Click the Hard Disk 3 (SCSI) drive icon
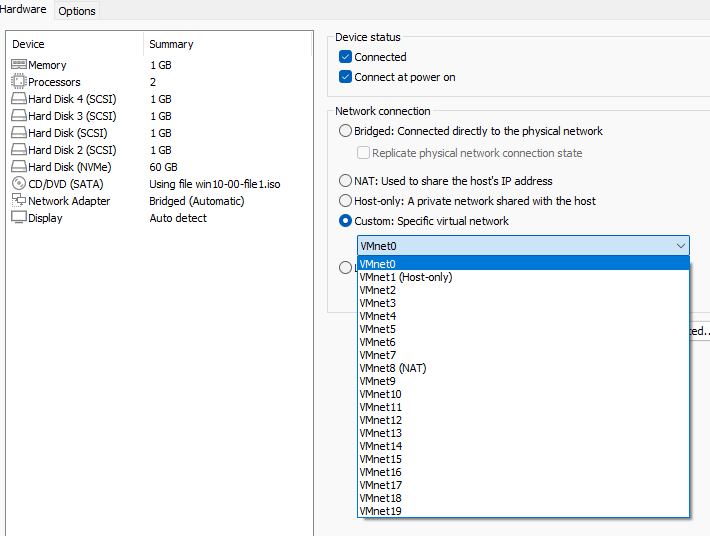This screenshot has height=536, width=710. point(19,115)
